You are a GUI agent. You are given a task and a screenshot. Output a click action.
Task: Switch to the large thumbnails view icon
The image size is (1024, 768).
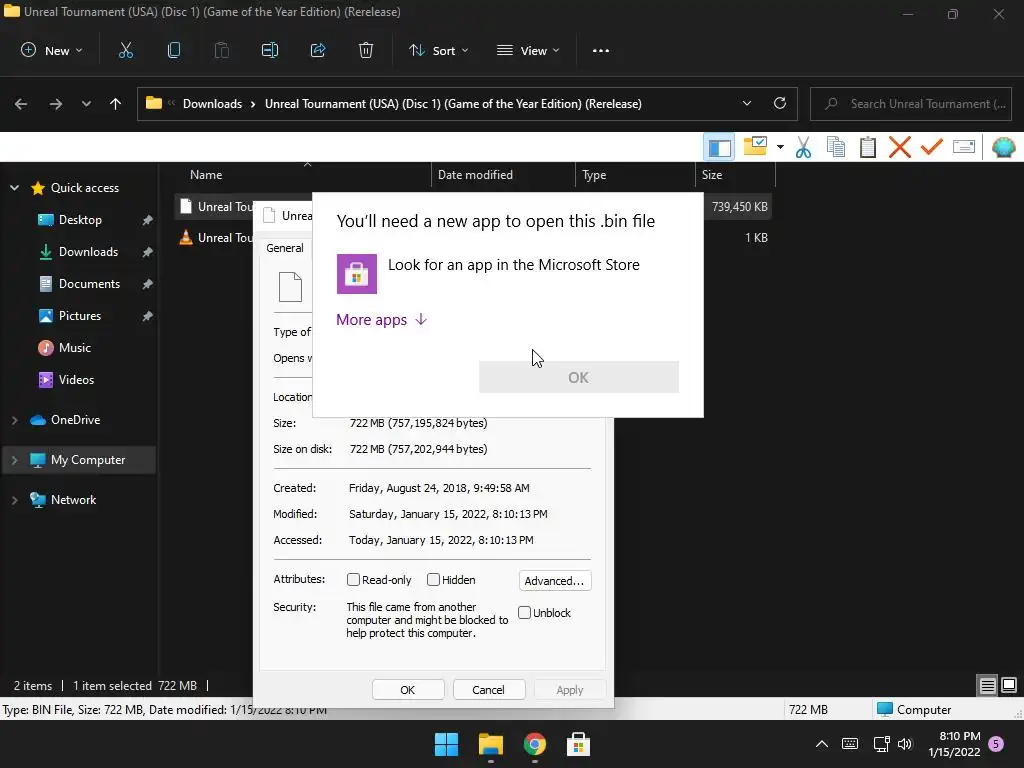1009,685
